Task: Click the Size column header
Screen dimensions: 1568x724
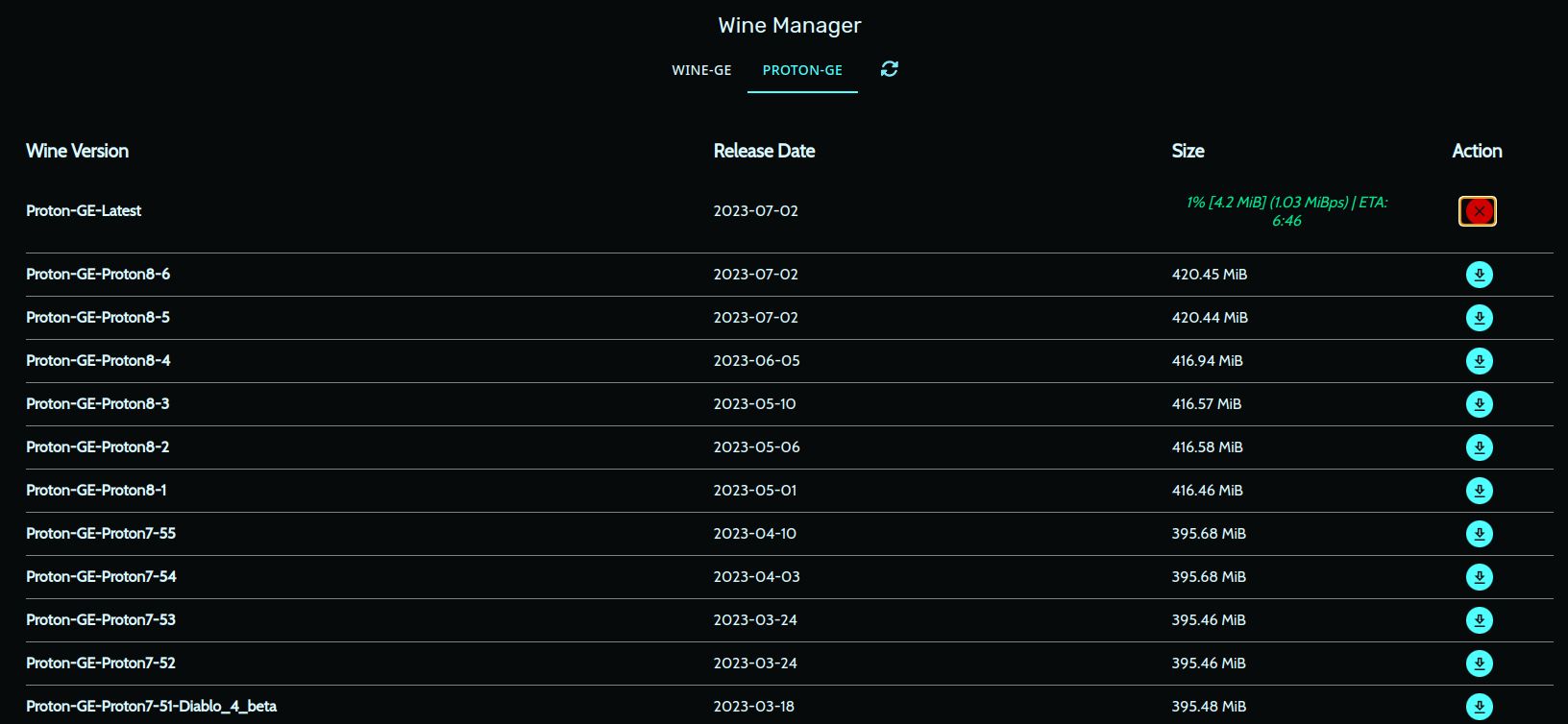Action: (x=1188, y=151)
